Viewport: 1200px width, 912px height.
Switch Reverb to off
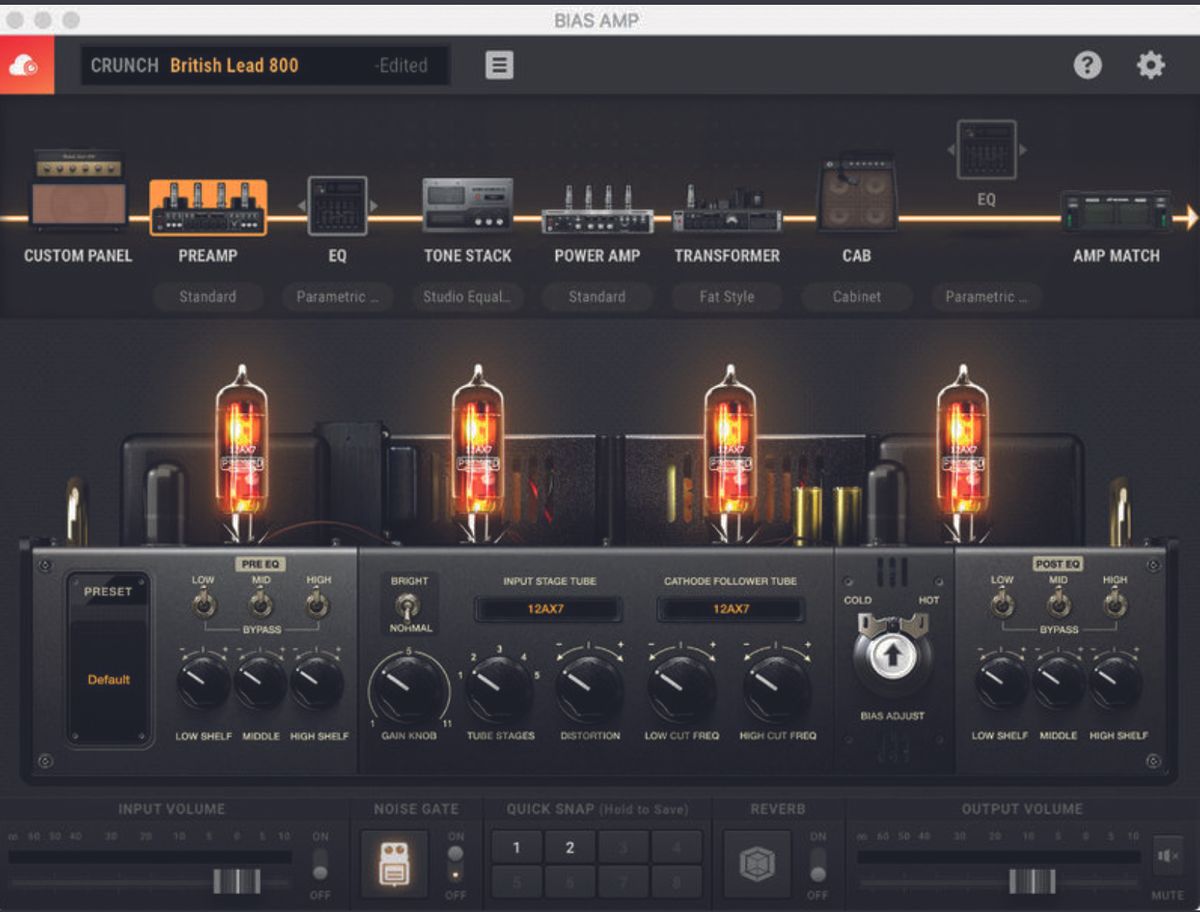pyautogui.click(x=820, y=876)
